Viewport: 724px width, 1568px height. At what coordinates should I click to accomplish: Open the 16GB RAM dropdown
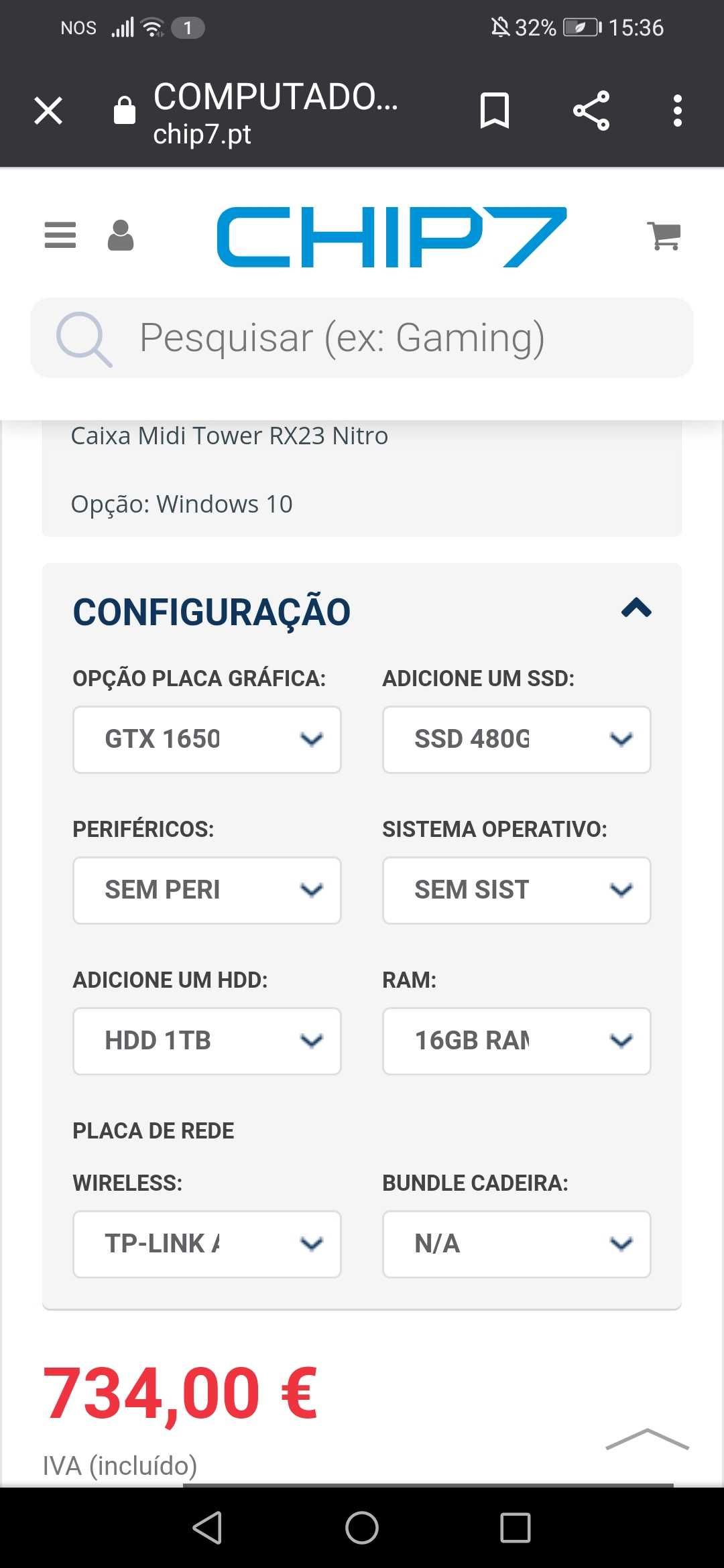point(517,1041)
